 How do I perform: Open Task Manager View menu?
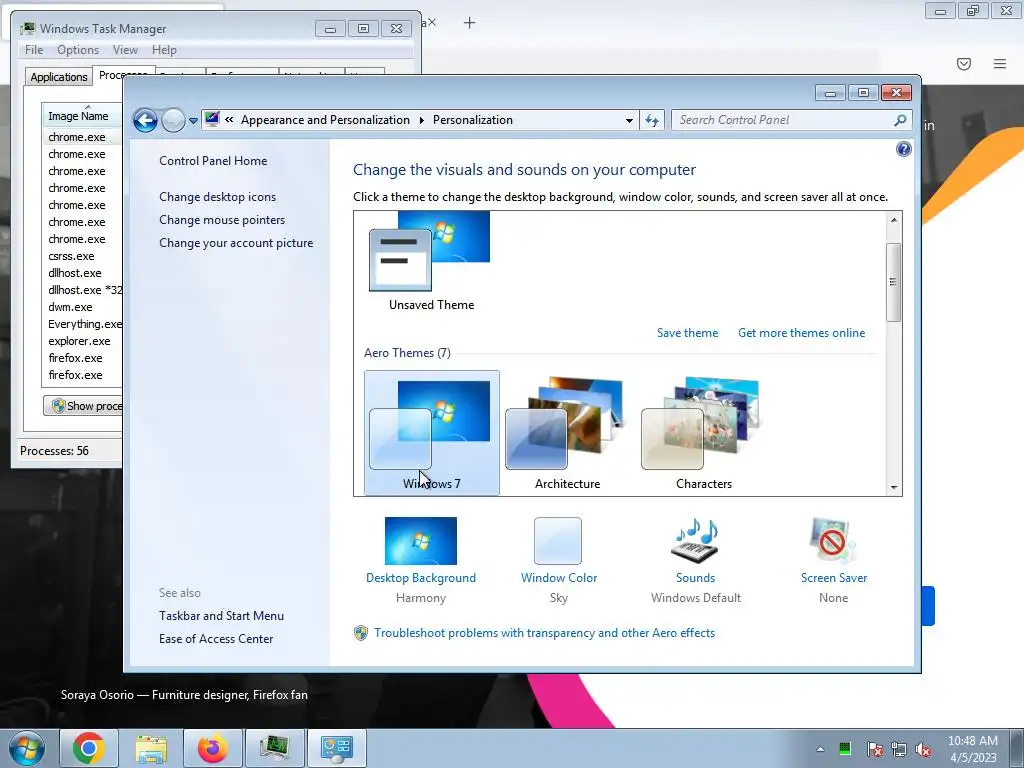tap(125, 50)
